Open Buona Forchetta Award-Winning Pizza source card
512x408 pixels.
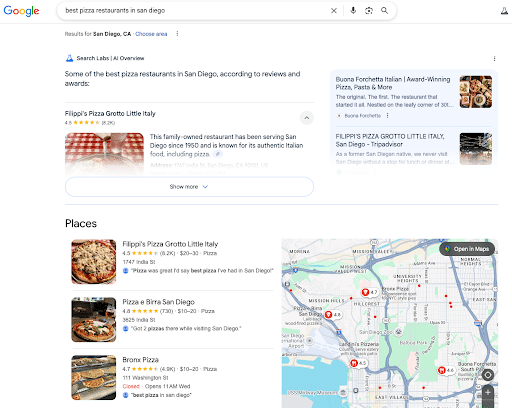click(x=393, y=83)
